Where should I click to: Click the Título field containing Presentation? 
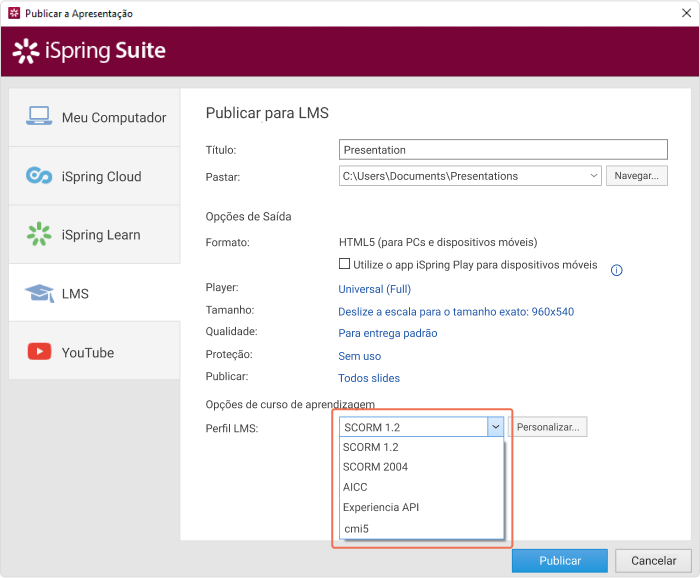point(503,150)
